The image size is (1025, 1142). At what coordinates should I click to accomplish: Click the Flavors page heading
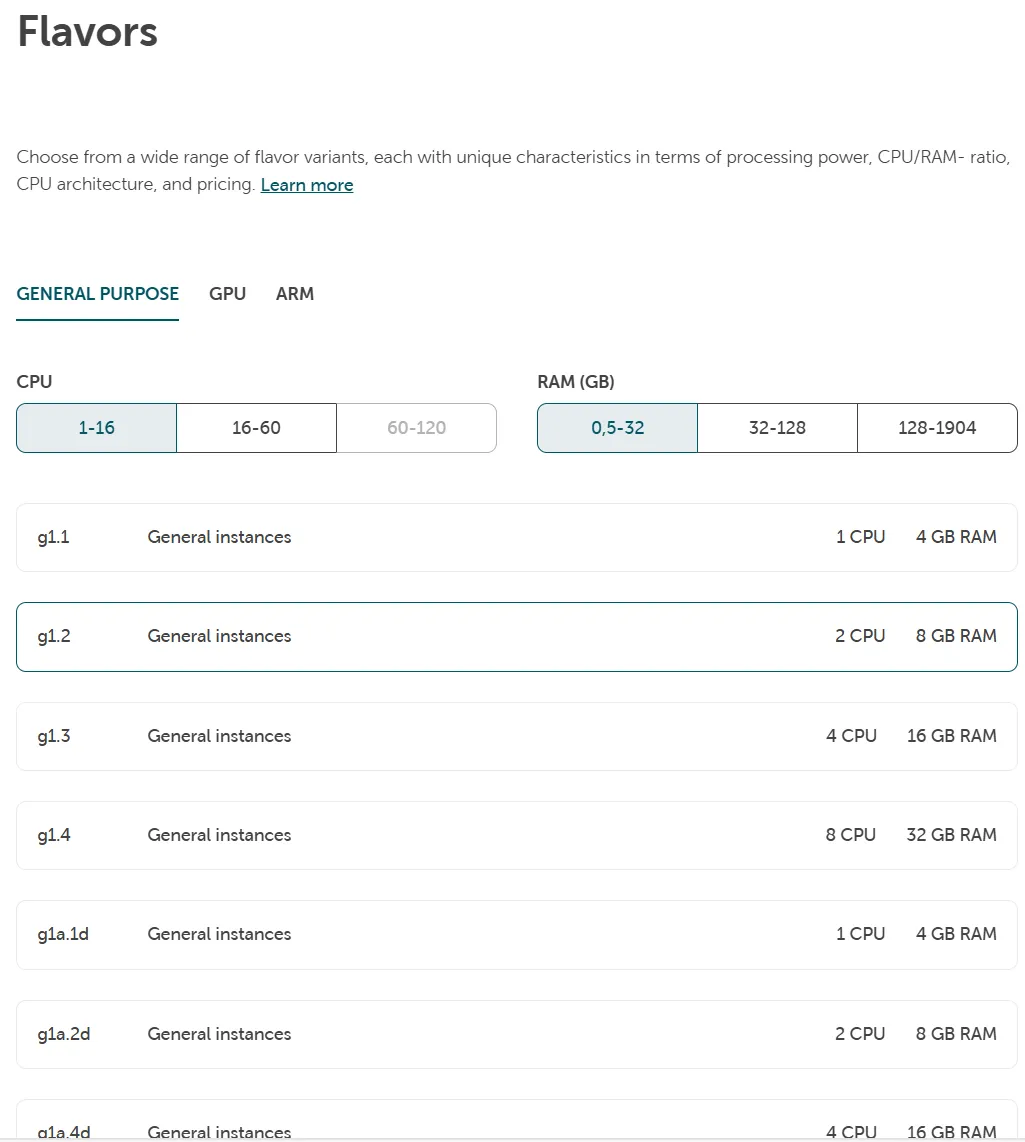(86, 32)
